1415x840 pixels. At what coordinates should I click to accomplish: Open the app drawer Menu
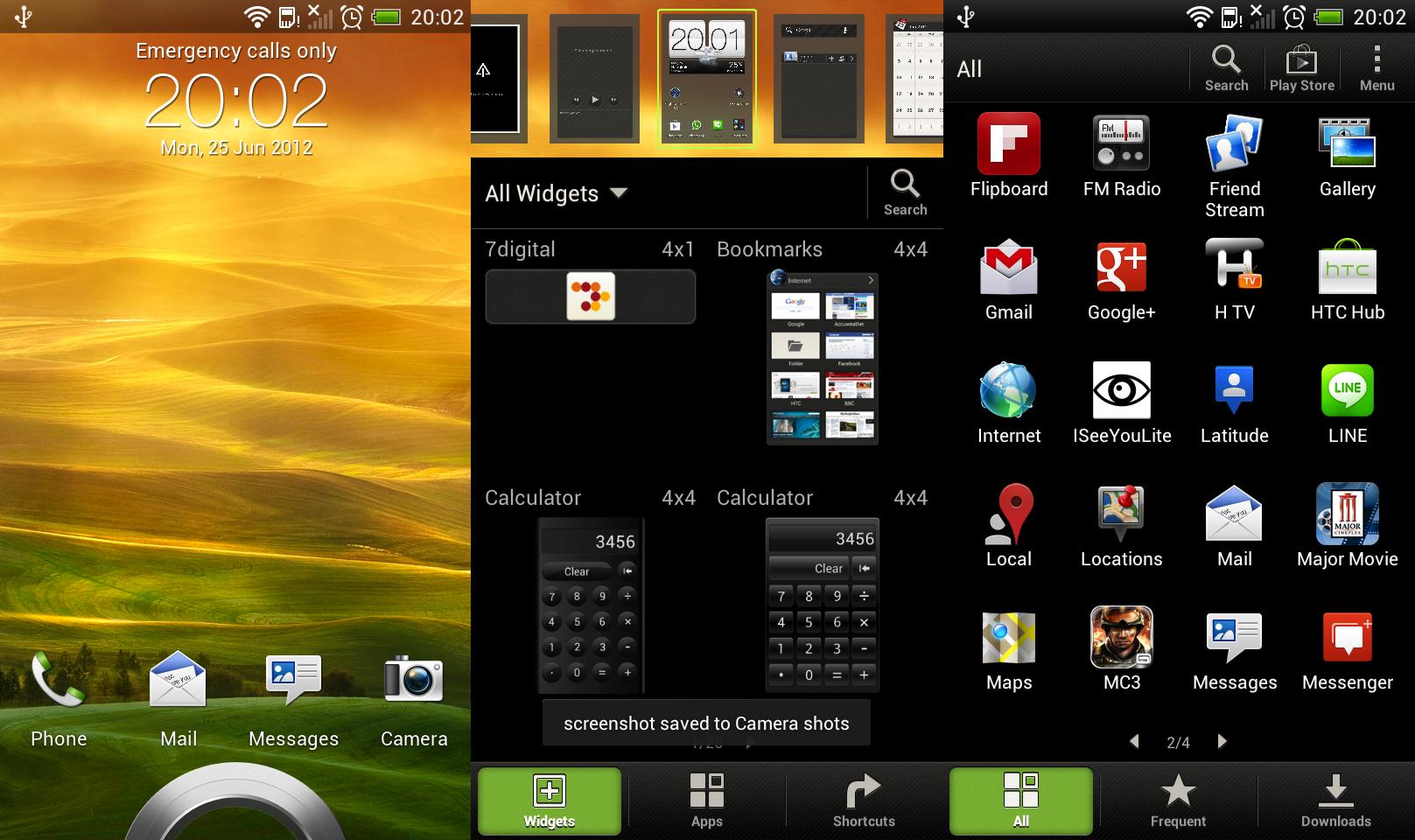point(1376,68)
